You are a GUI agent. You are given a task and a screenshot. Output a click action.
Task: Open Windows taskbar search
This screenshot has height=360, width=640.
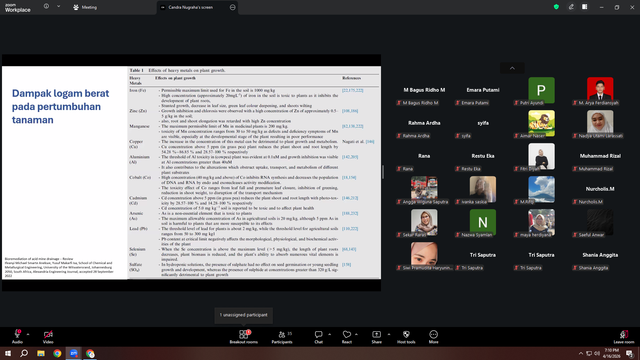[24, 353]
